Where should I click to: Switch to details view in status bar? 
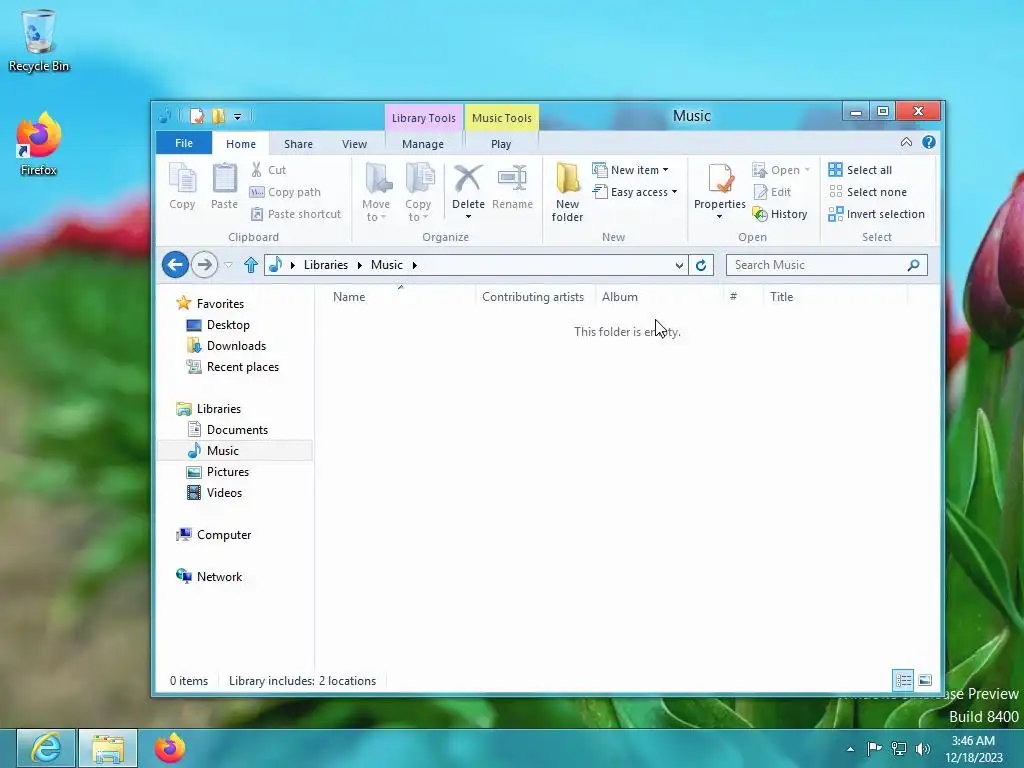tap(903, 680)
